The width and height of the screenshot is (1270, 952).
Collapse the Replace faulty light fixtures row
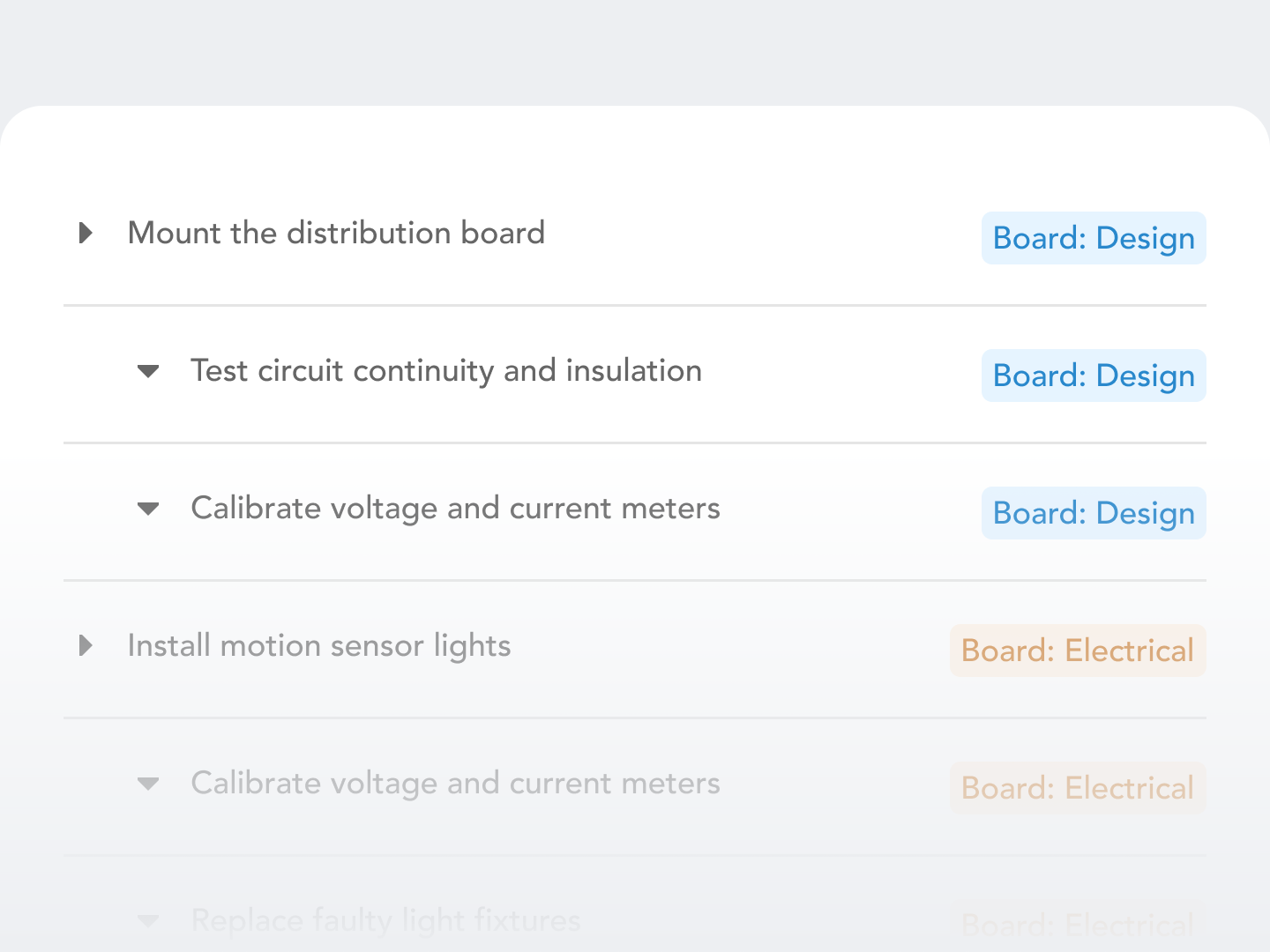coord(148,921)
